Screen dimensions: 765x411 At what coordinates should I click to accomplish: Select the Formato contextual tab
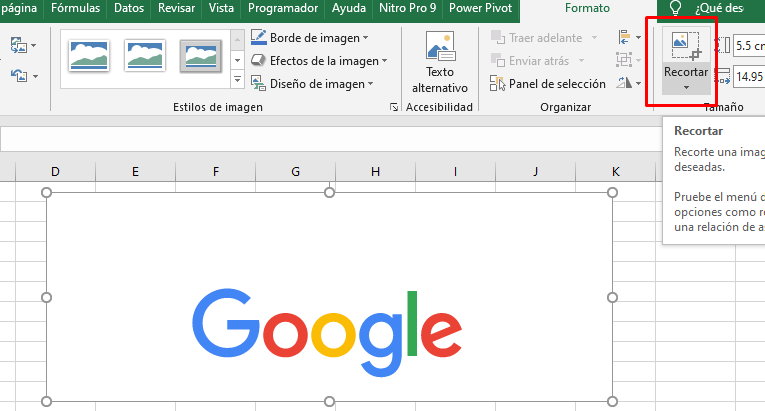click(x=587, y=8)
